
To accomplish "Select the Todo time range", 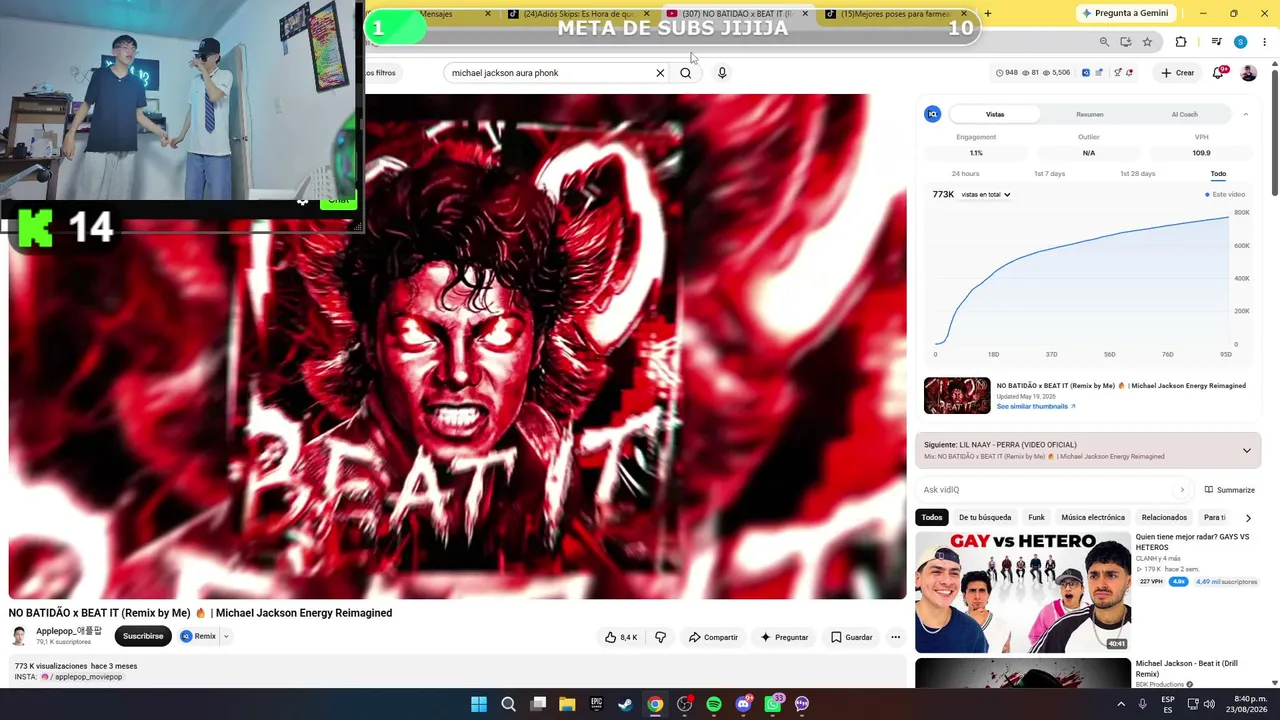I will [x=1218, y=174].
